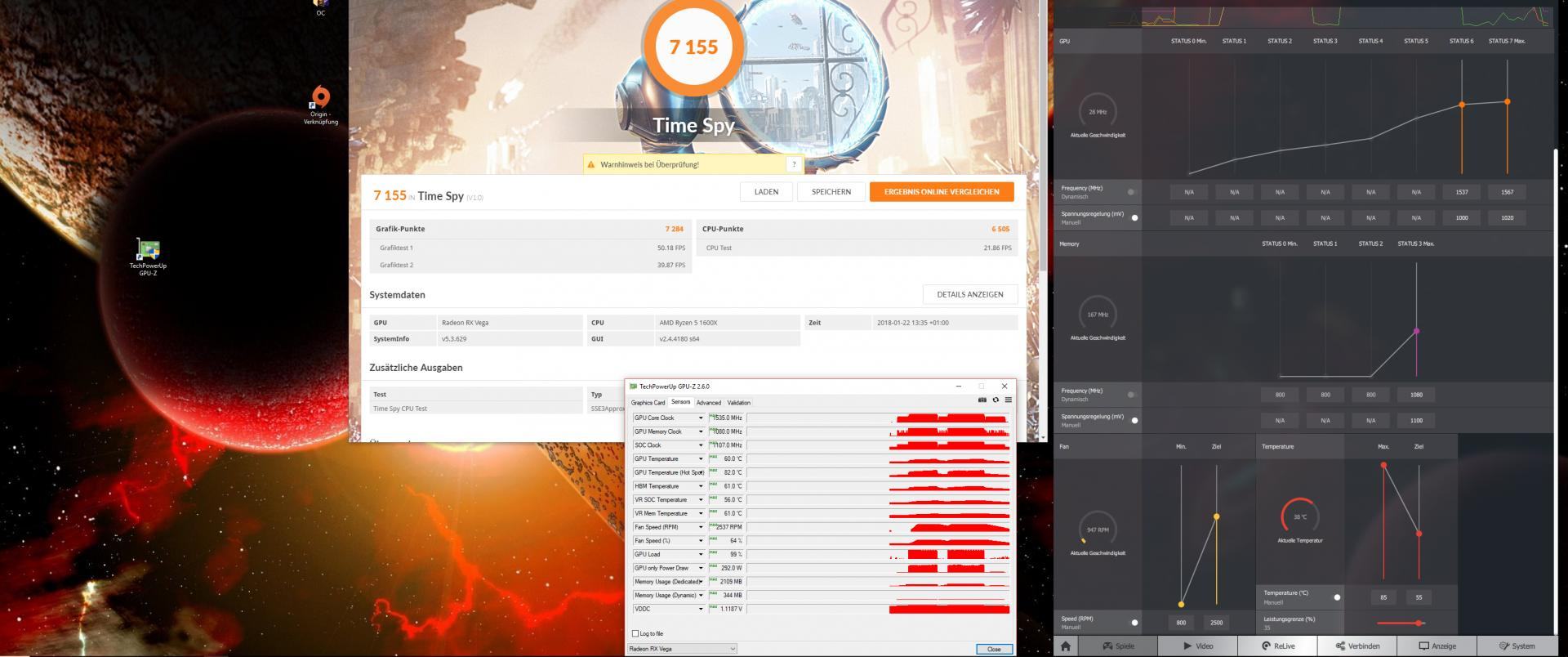Toggle GPU Frequency dynamic switch in Radeon
This screenshot has width=1568, height=657.
click(x=1132, y=192)
